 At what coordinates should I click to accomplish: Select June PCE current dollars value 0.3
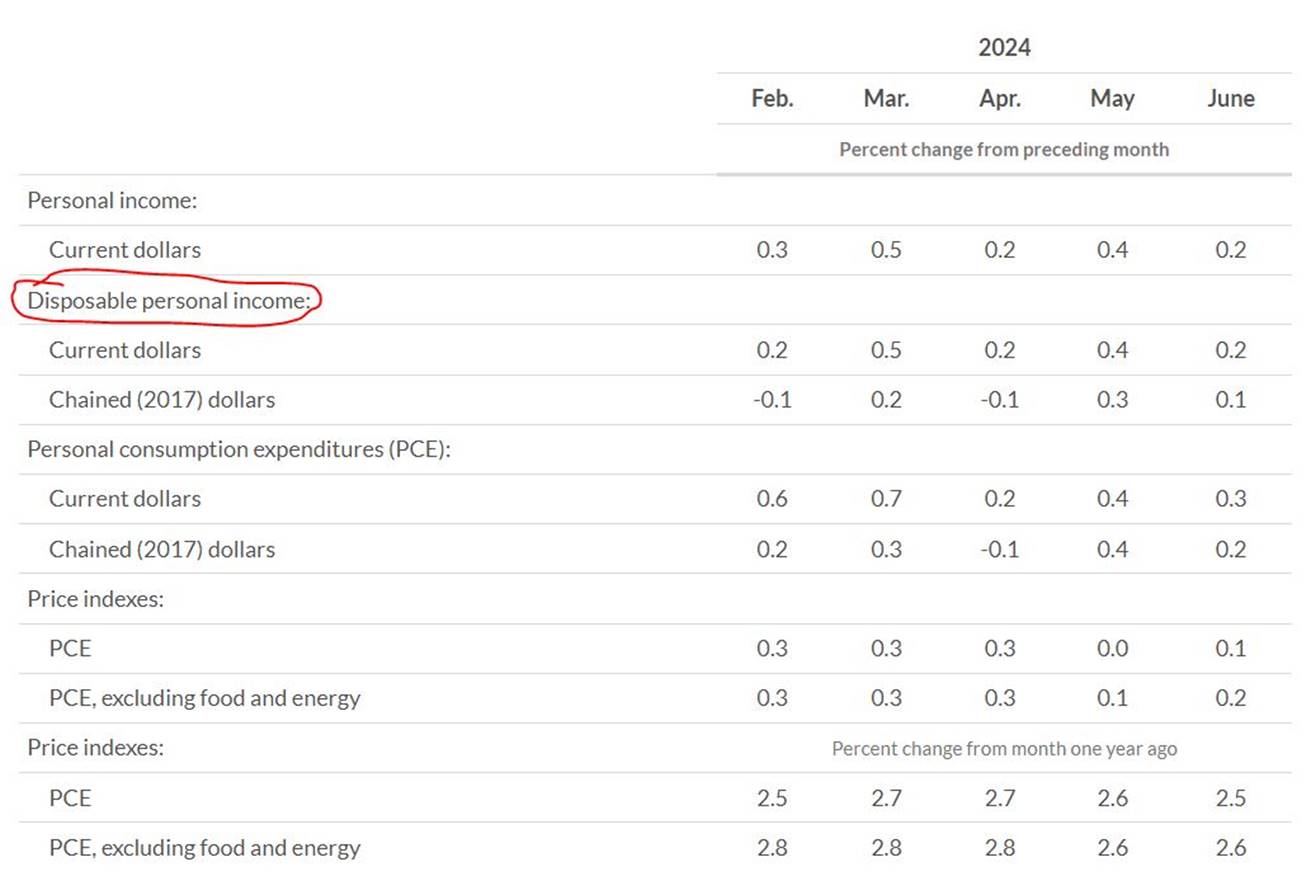[1231, 499]
